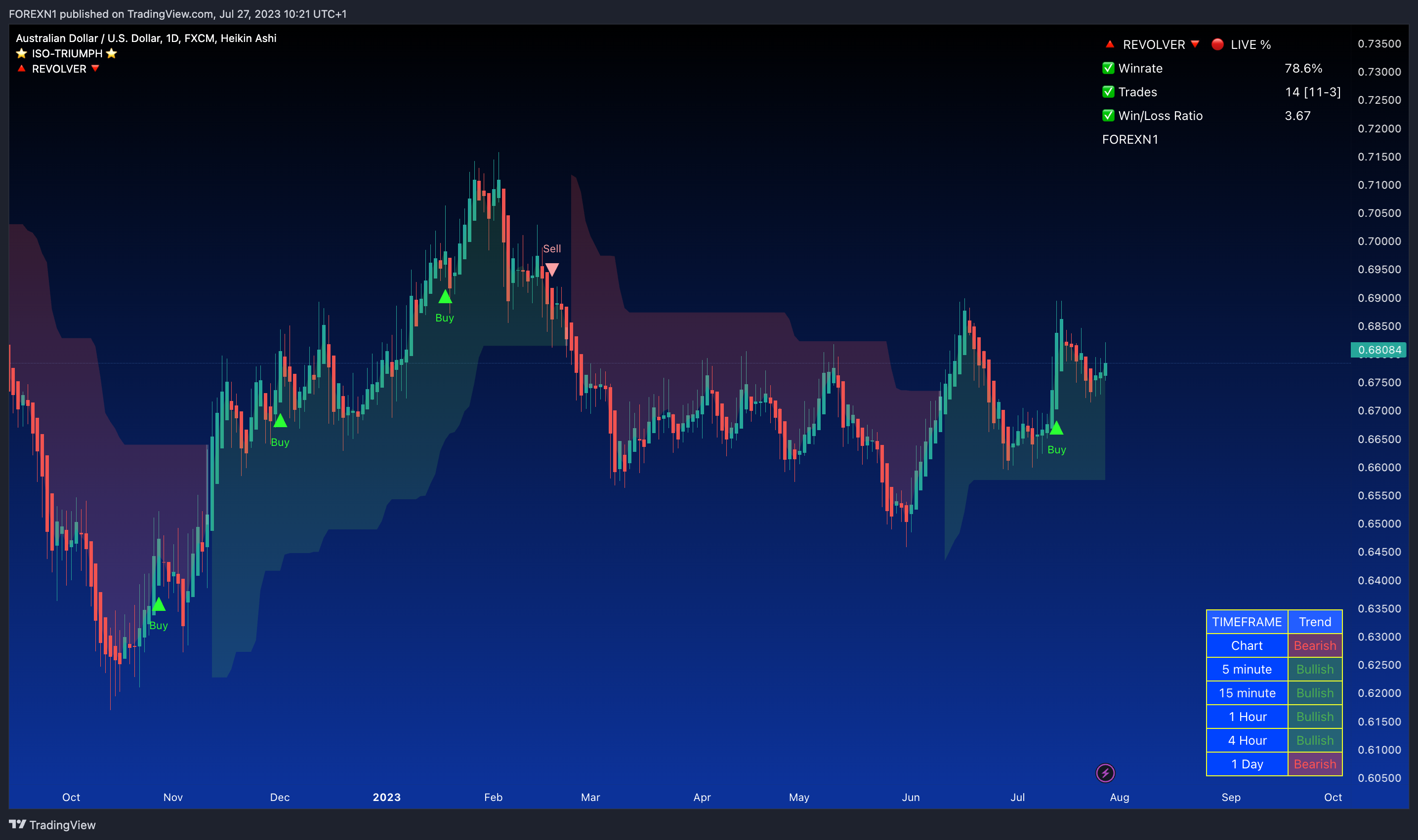1418x840 pixels.
Task: Click the green Buy arrow in late January
Action: click(x=445, y=297)
